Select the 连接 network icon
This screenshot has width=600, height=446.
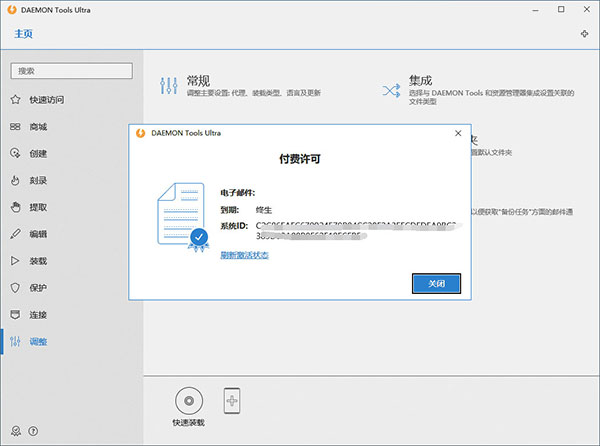(x=15, y=315)
